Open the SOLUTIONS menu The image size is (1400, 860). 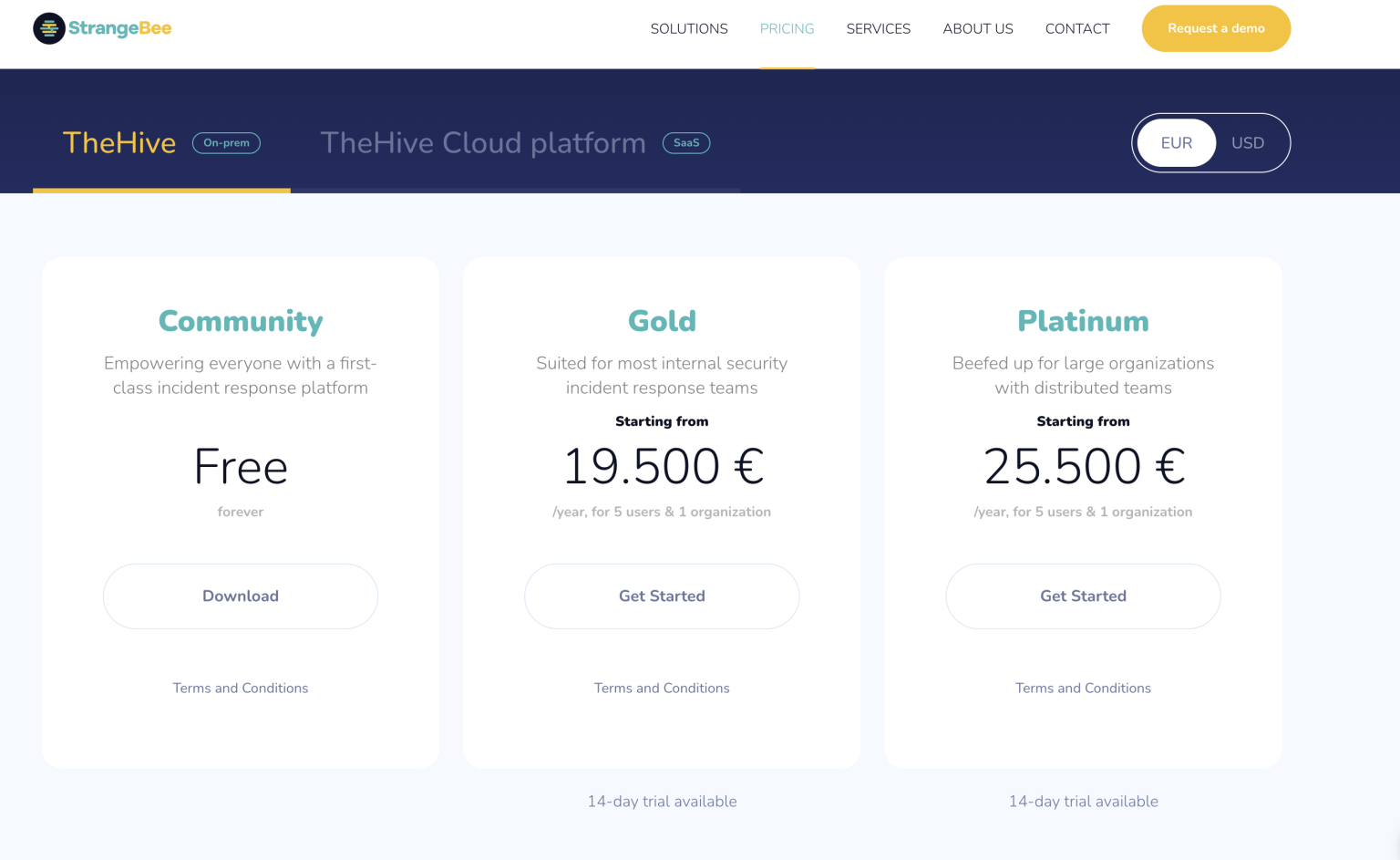[x=689, y=28]
